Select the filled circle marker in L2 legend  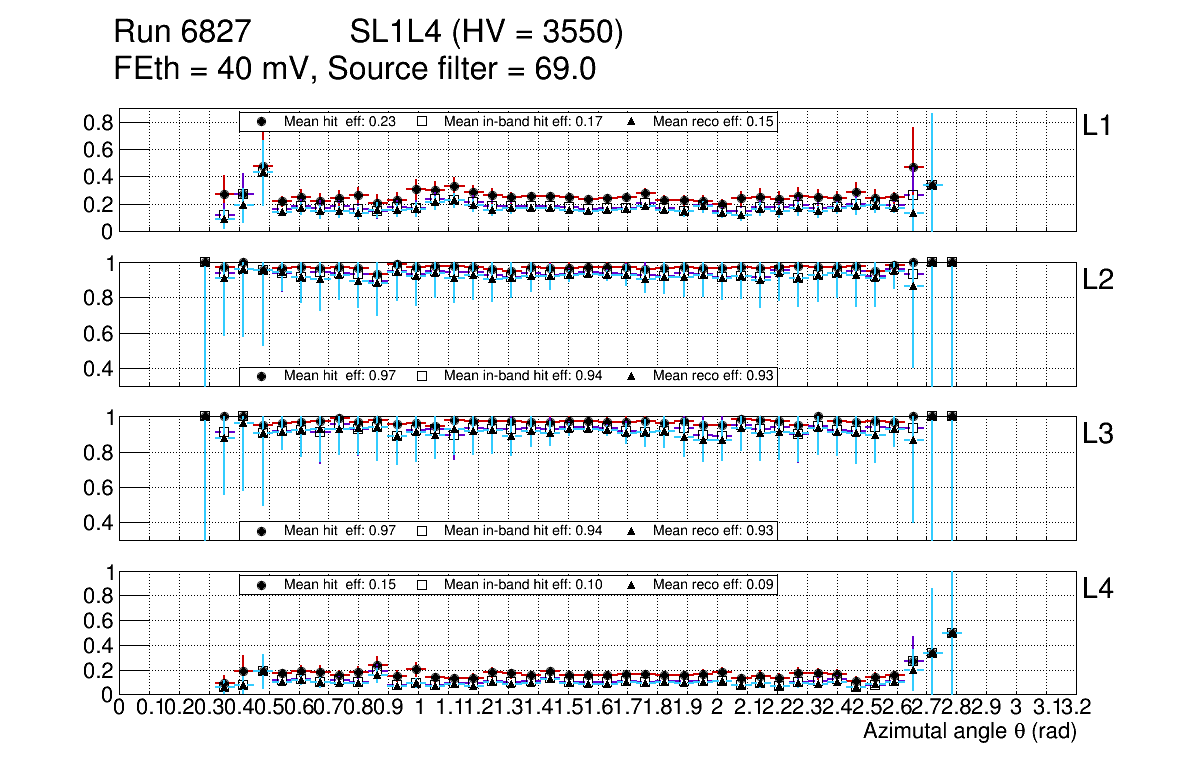[x=262, y=376]
